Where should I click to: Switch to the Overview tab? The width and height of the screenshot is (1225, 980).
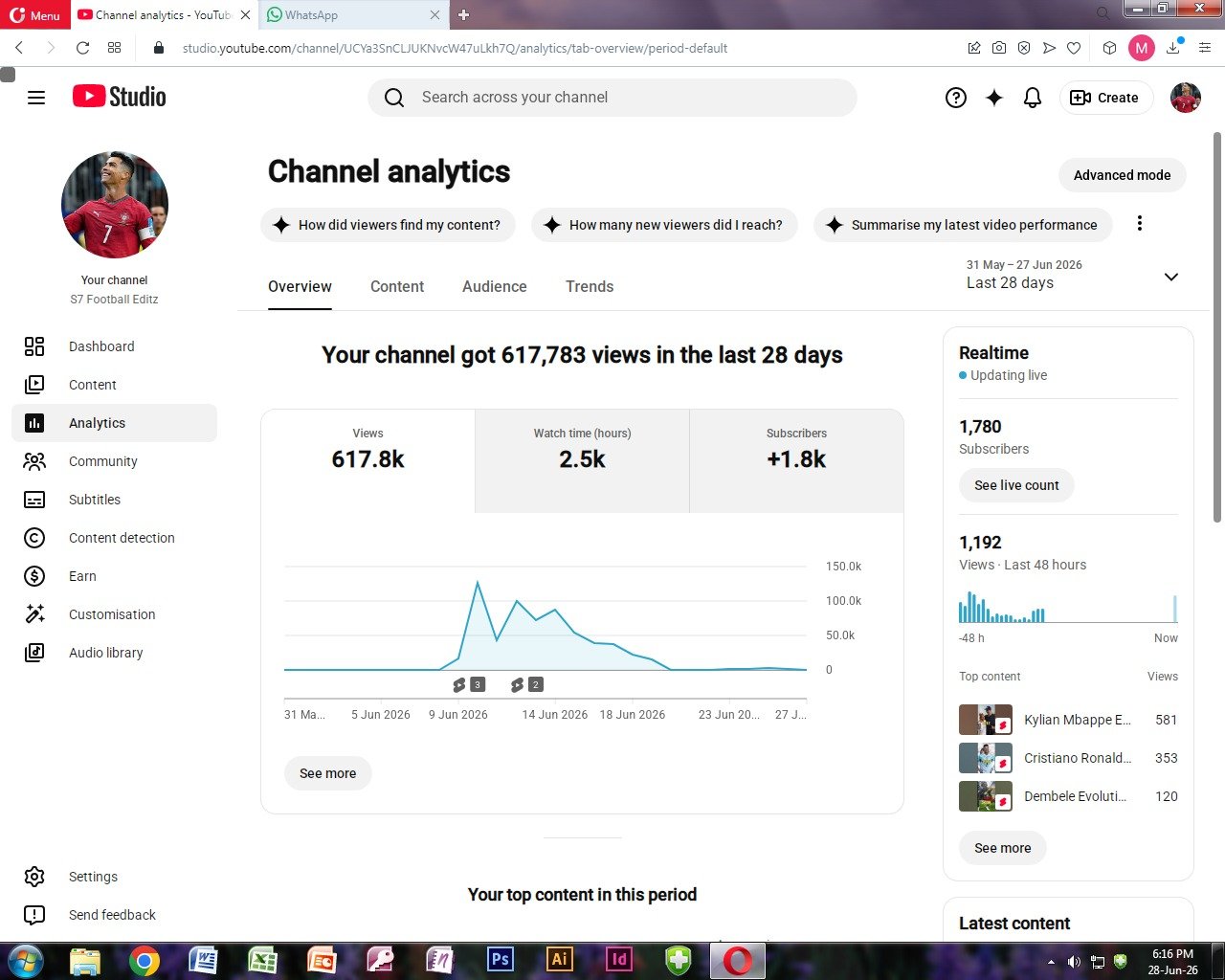300,286
